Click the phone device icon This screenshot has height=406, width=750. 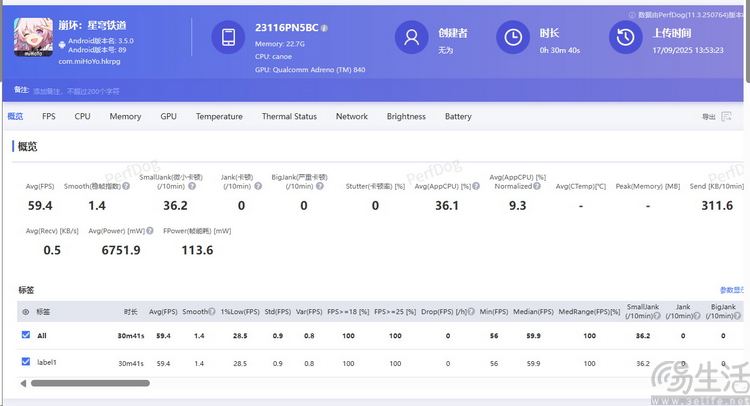[229, 38]
